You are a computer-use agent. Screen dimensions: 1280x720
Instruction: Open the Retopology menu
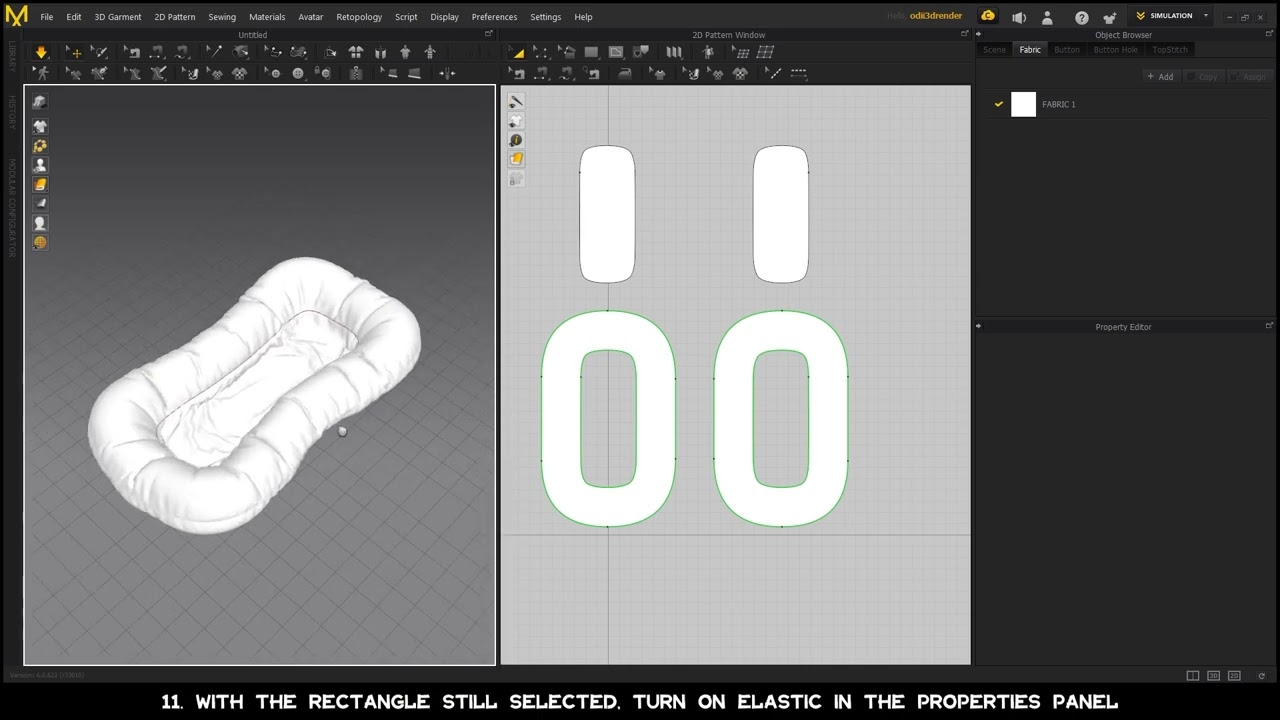click(359, 17)
